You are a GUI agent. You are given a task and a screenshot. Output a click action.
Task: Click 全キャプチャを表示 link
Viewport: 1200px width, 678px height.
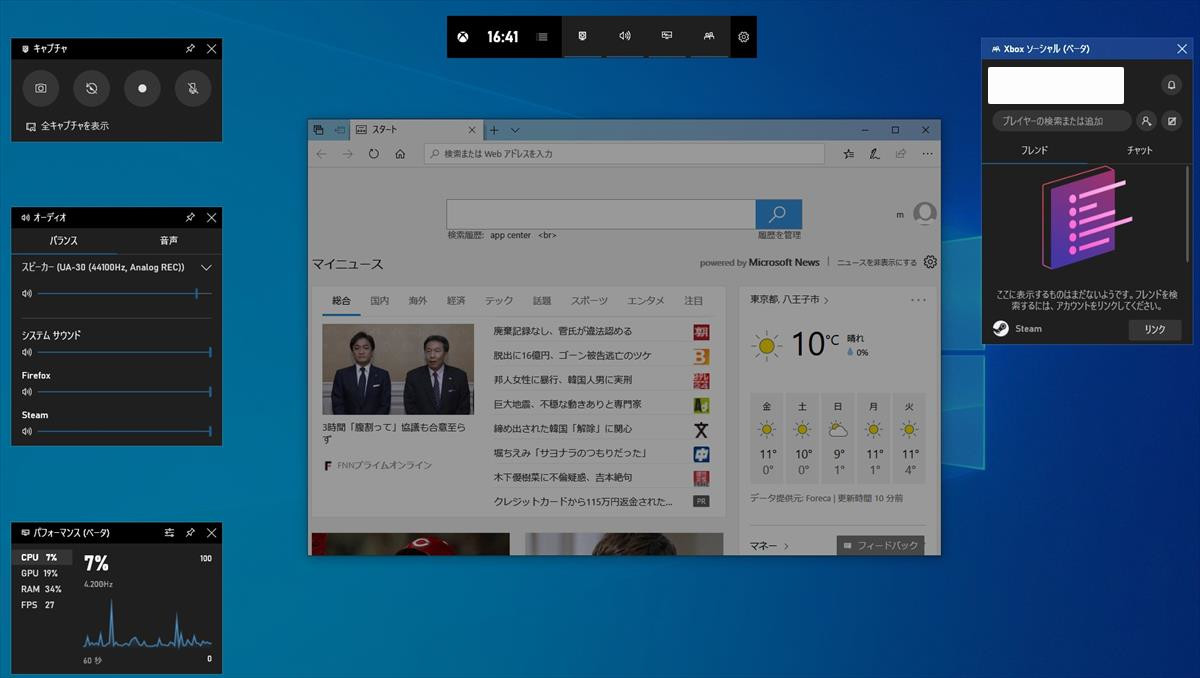[74, 126]
